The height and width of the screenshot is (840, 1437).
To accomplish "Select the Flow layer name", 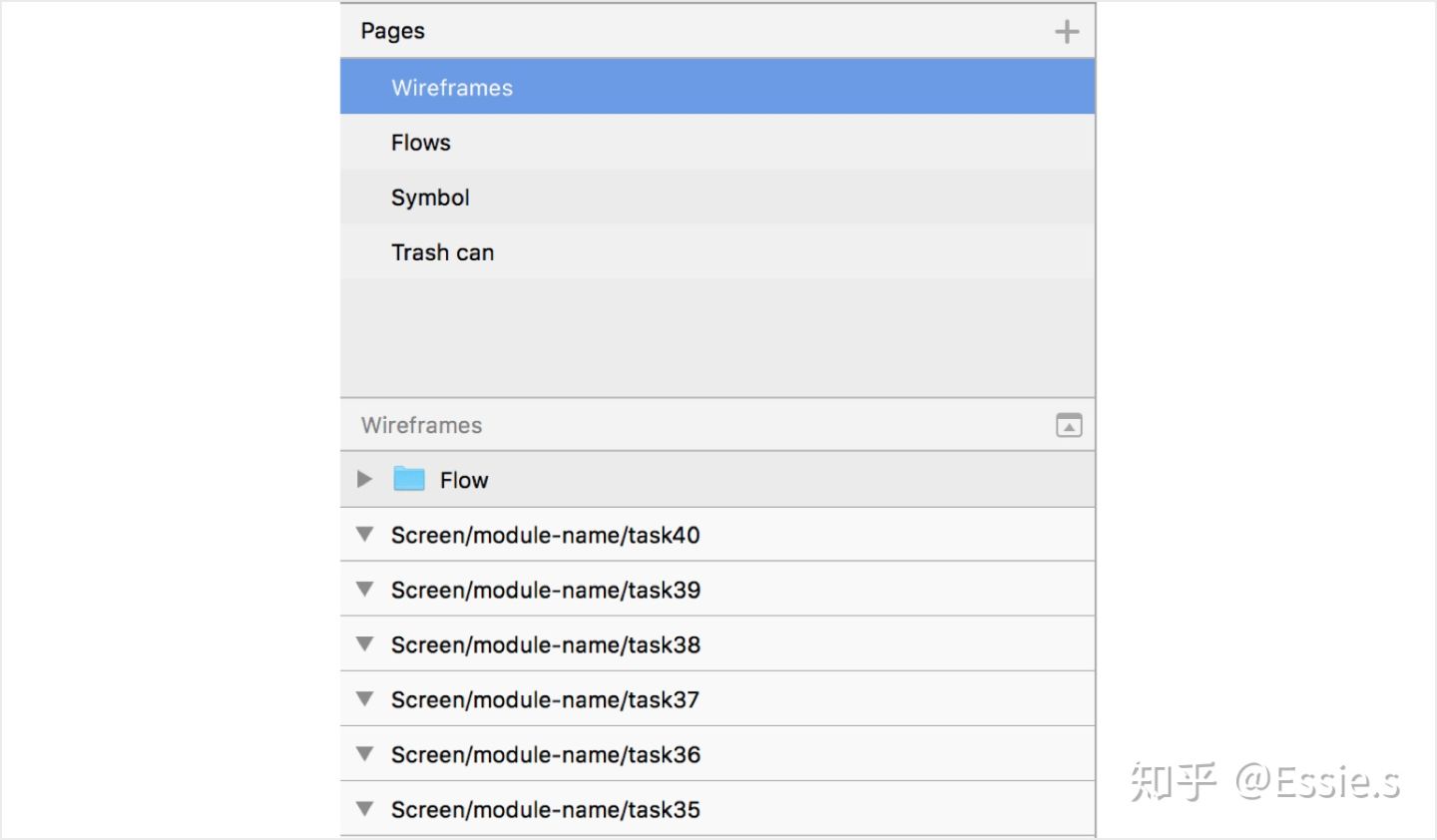I will pos(464,481).
